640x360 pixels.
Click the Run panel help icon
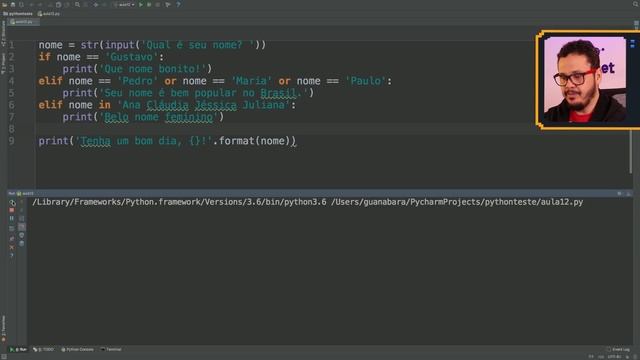tap(12, 256)
